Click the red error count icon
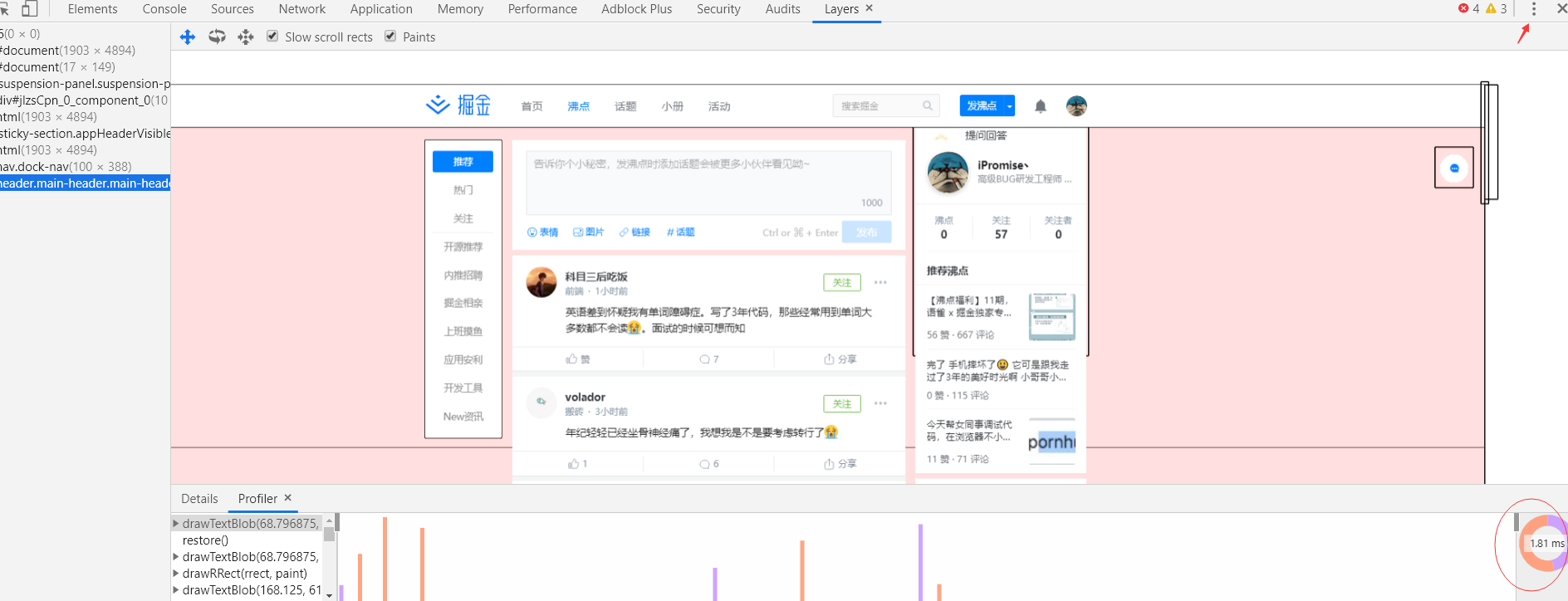 point(1463,8)
